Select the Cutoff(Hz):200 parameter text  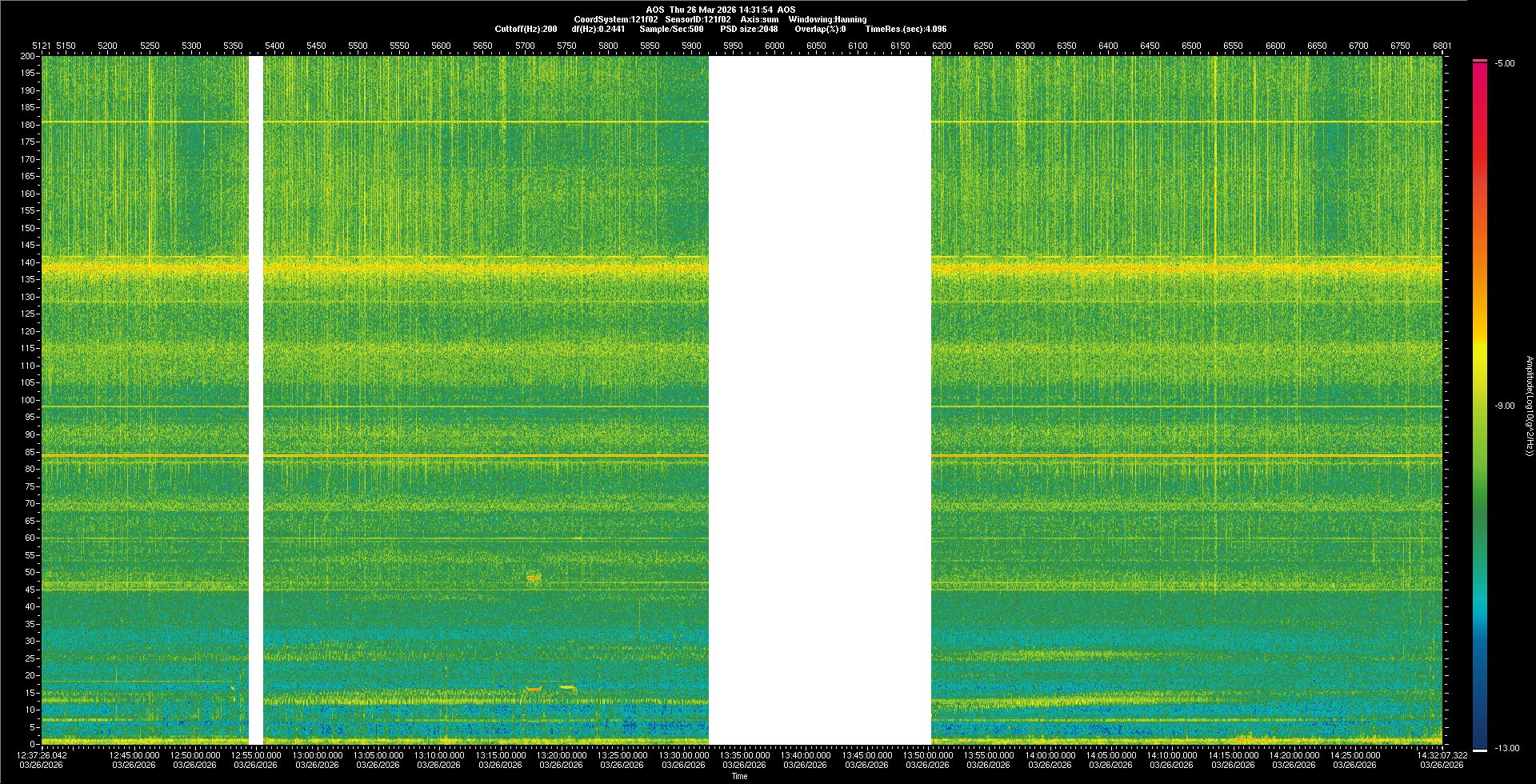(x=526, y=29)
